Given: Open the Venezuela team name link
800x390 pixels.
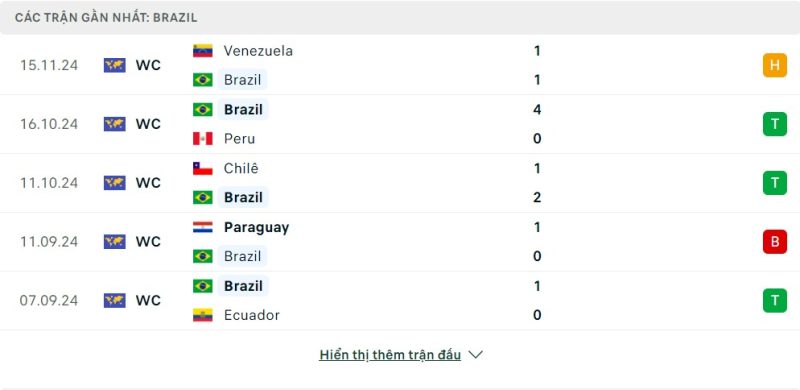Looking at the screenshot, I should pyautogui.click(x=258, y=51).
